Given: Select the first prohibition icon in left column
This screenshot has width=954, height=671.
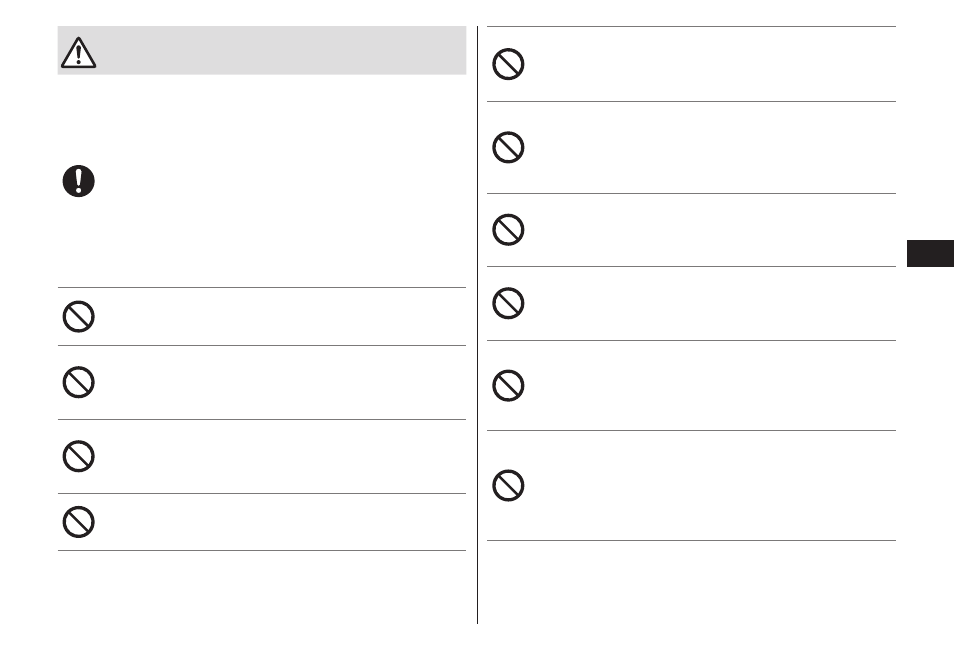Looking at the screenshot, I should pyautogui.click(x=78, y=316).
